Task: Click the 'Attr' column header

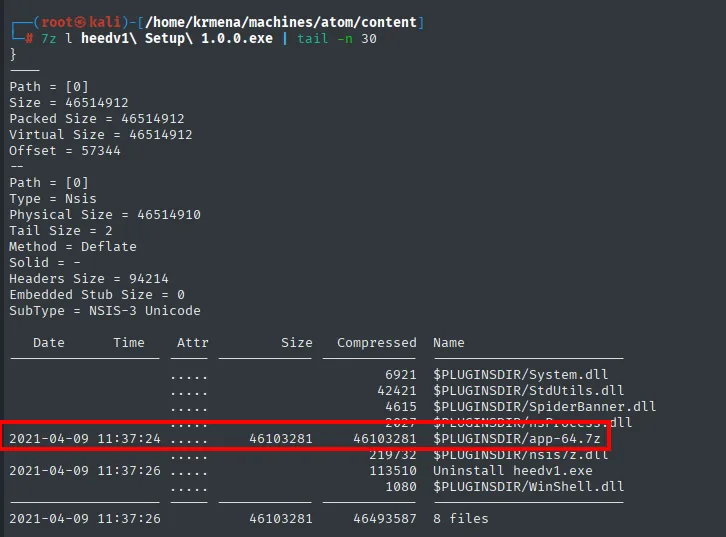Action: [x=193, y=343]
